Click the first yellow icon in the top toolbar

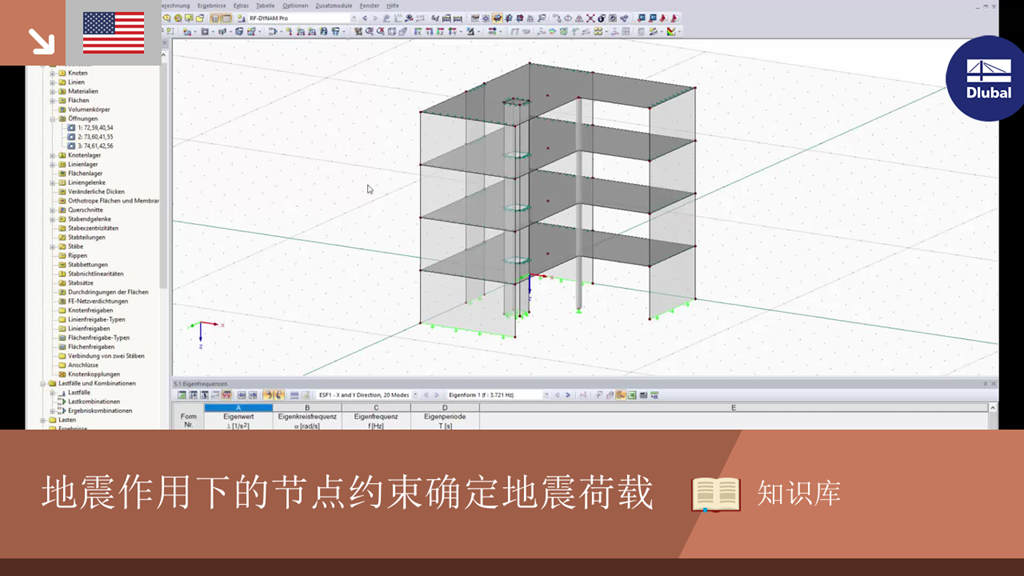coord(167,18)
